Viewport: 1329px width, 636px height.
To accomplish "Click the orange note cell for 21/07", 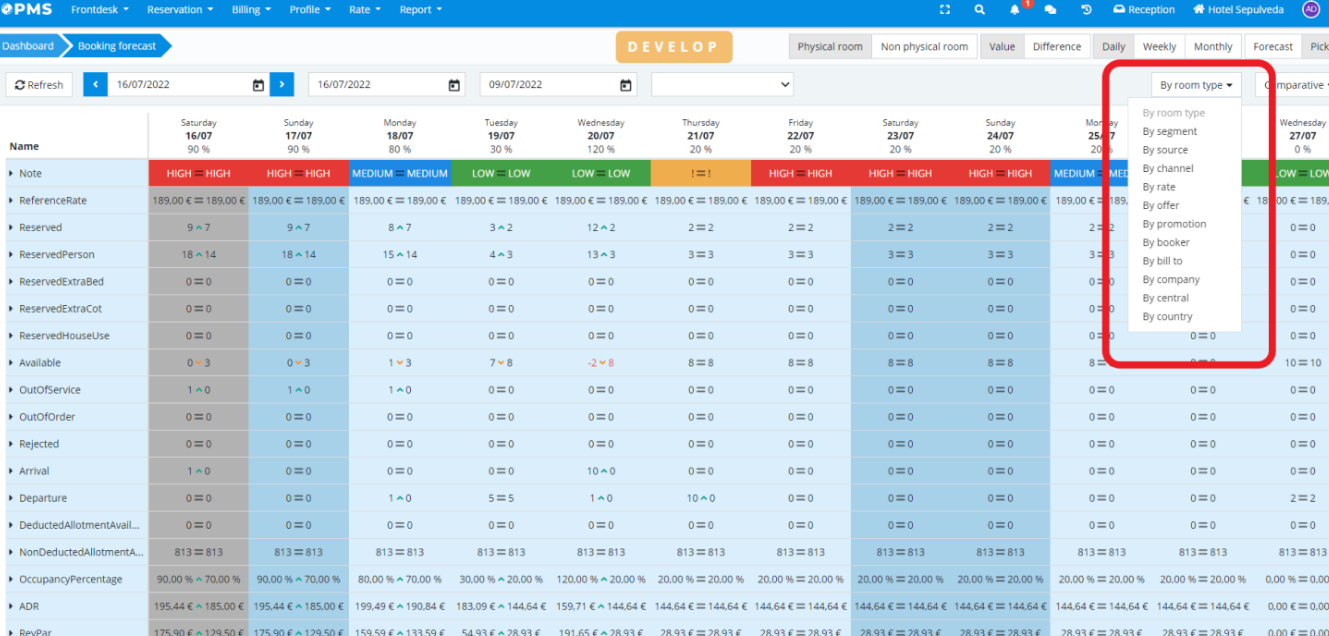I will coord(700,173).
